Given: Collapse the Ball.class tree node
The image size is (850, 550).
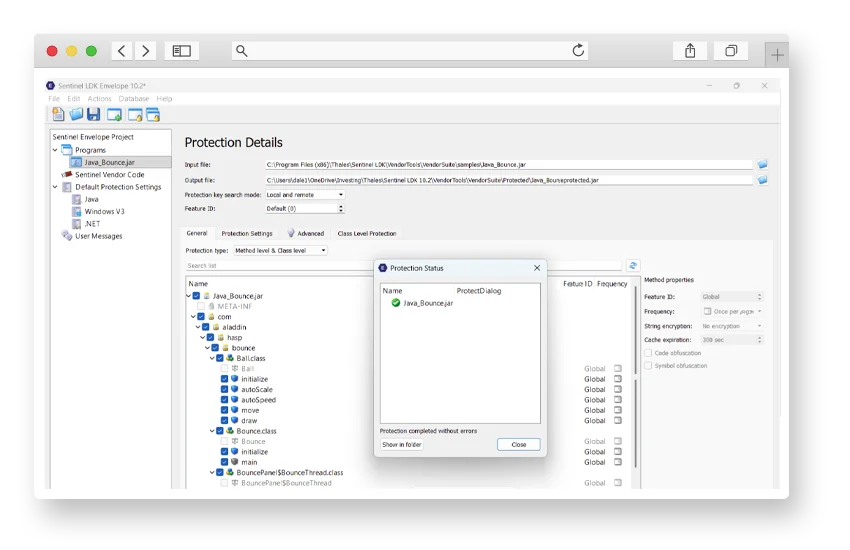Looking at the screenshot, I should tap(212, 358).
